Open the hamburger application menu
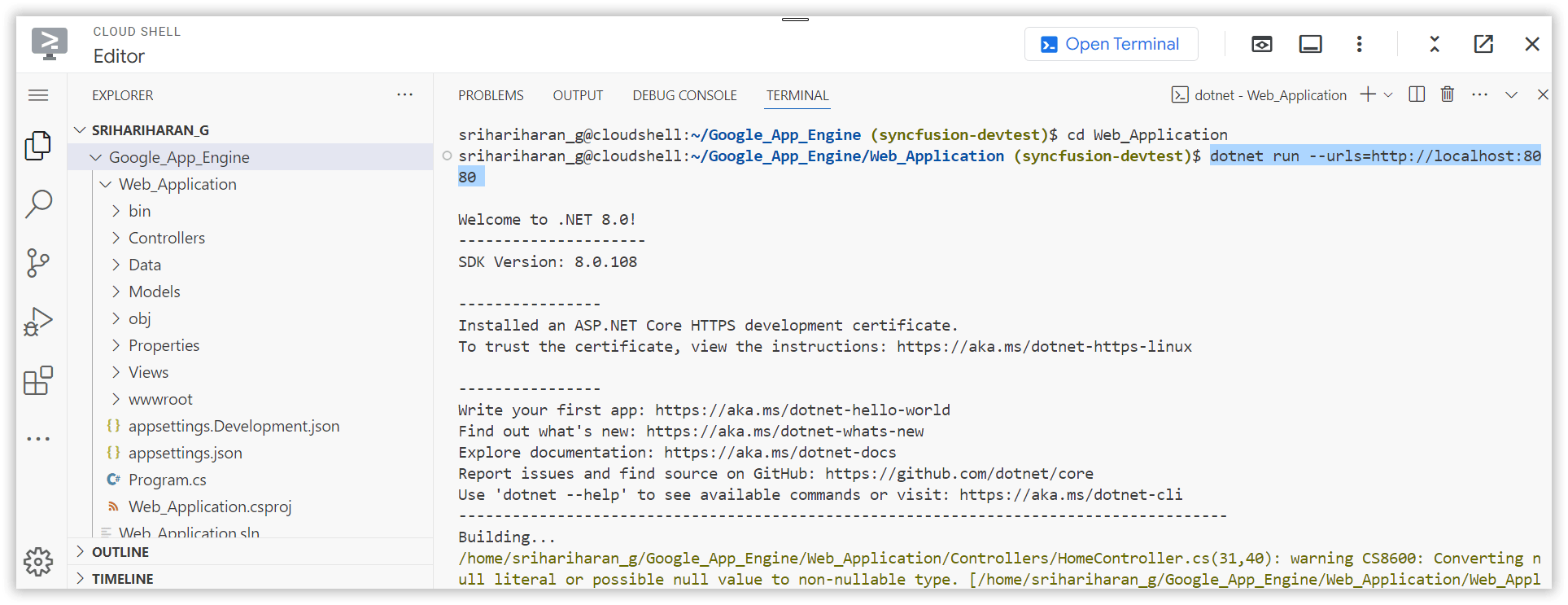The image size is (1568, 605). pos(38,95)
